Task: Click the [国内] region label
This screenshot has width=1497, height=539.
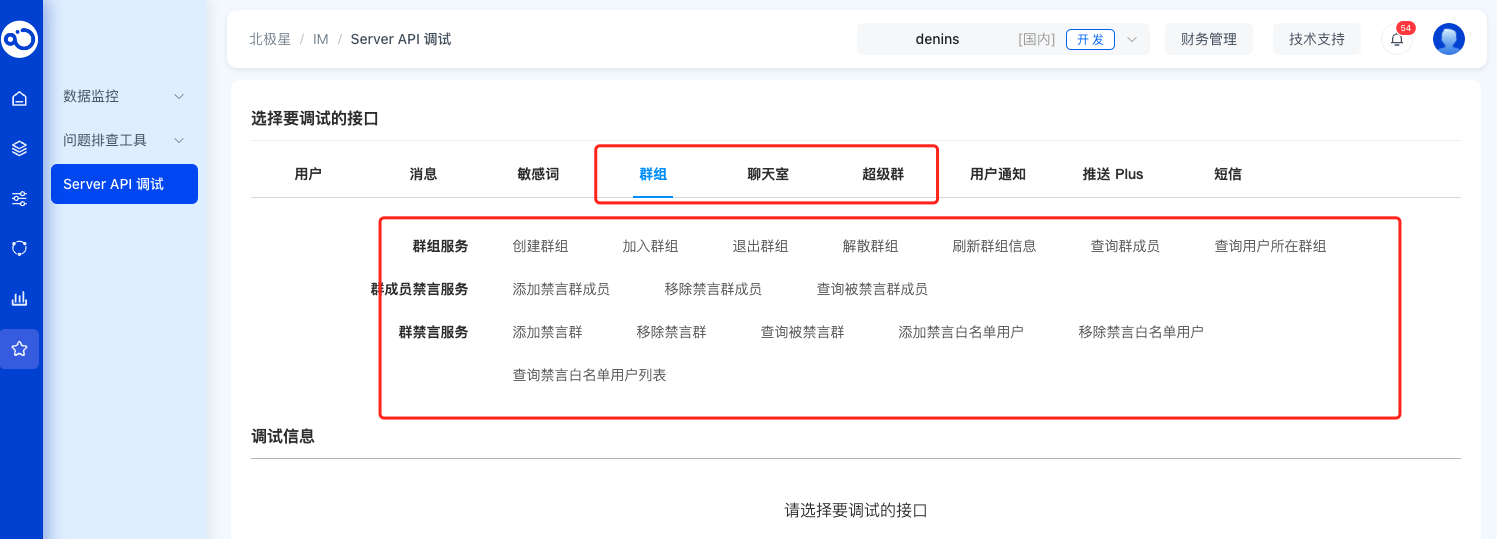Action: [x=1037, y=39]
